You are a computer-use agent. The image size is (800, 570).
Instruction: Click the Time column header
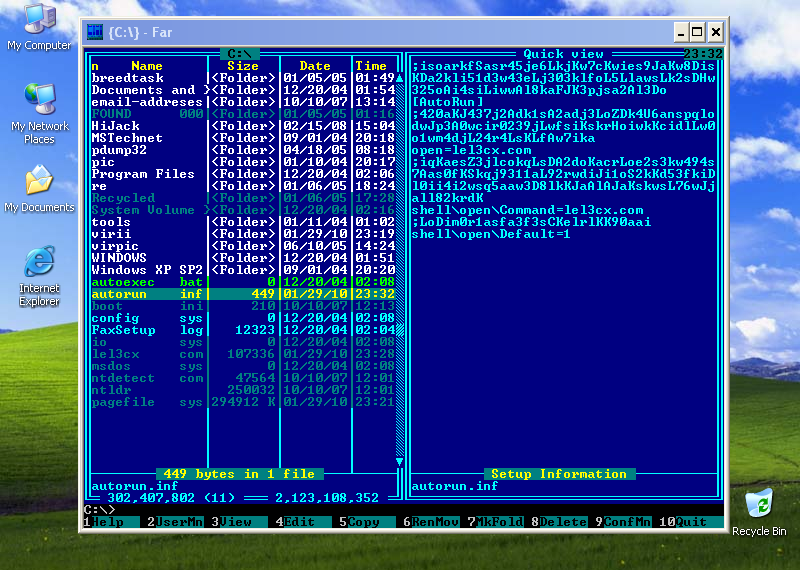click(x=371, y=66)
